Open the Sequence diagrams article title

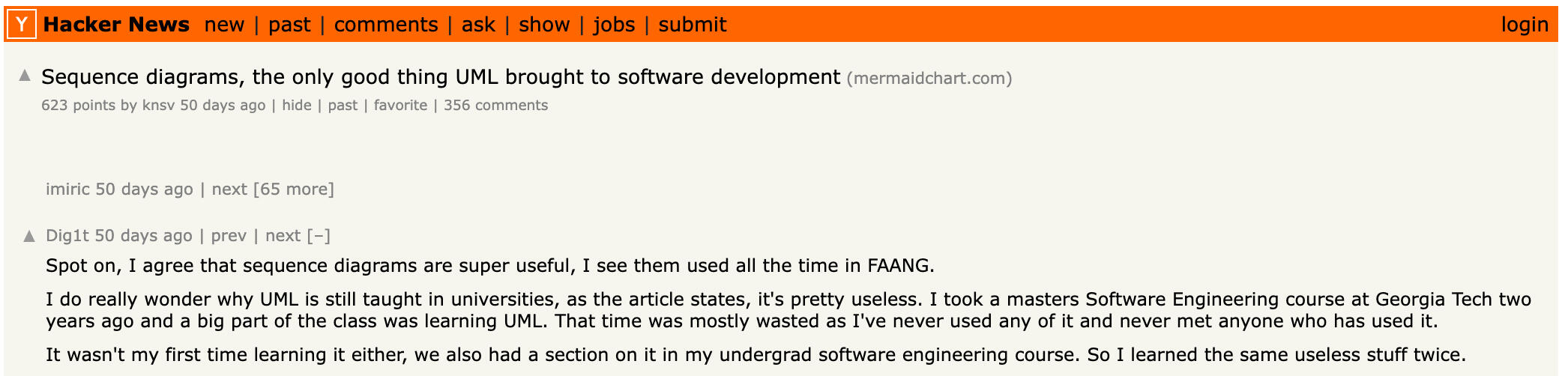[441, 77]
